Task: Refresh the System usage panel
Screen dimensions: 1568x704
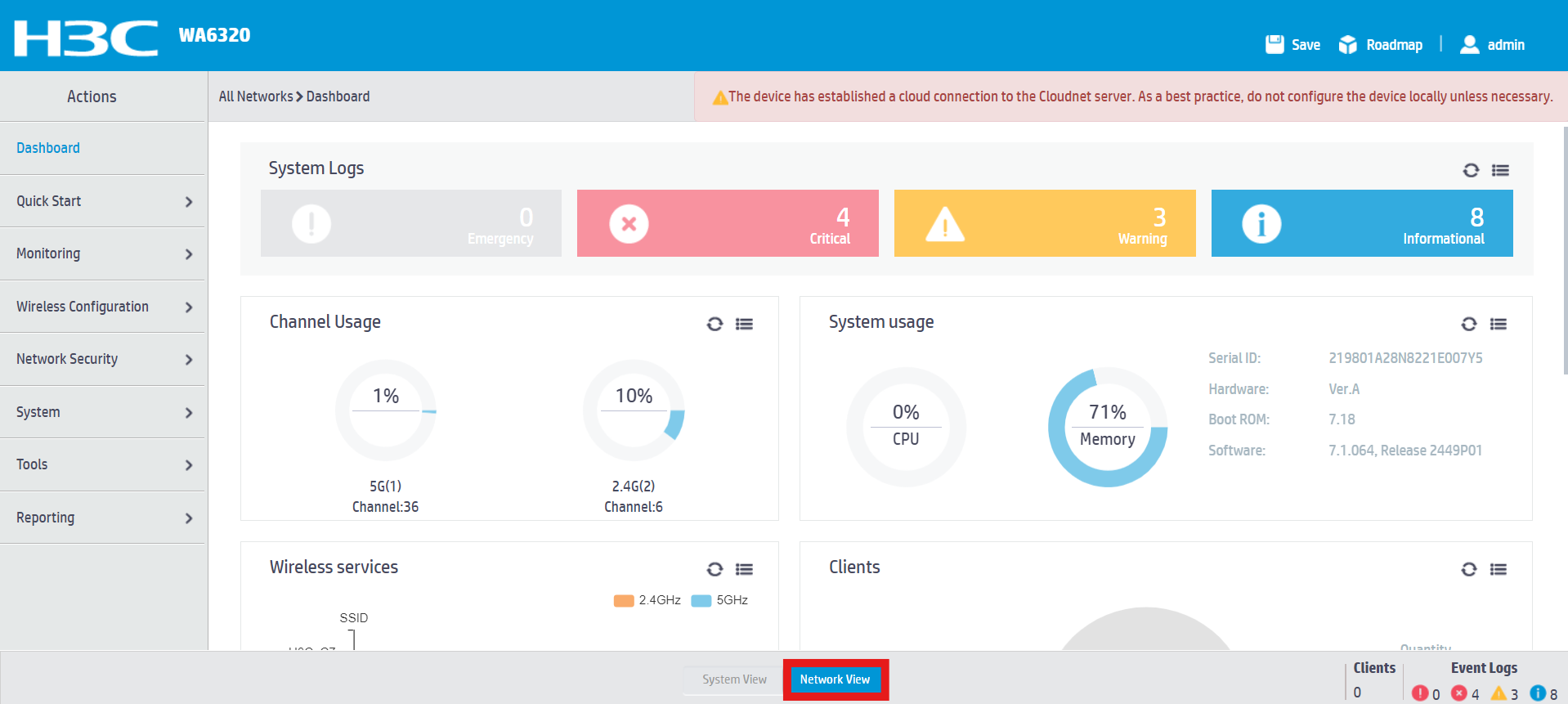Action: click(1469, 324)
